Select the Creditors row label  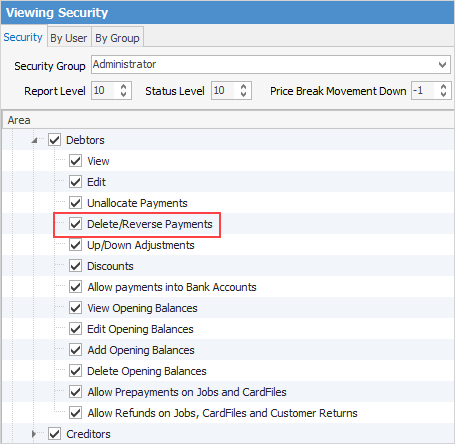88,434
